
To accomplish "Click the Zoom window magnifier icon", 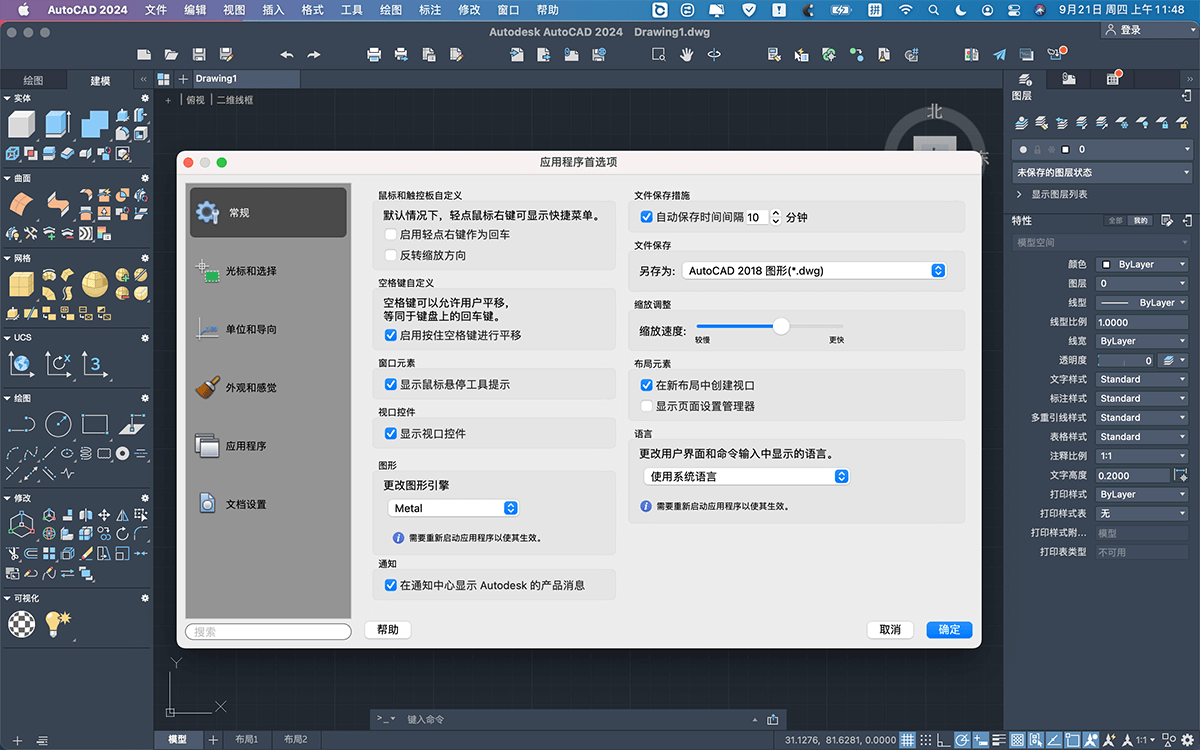I will [x=659, y=54].
